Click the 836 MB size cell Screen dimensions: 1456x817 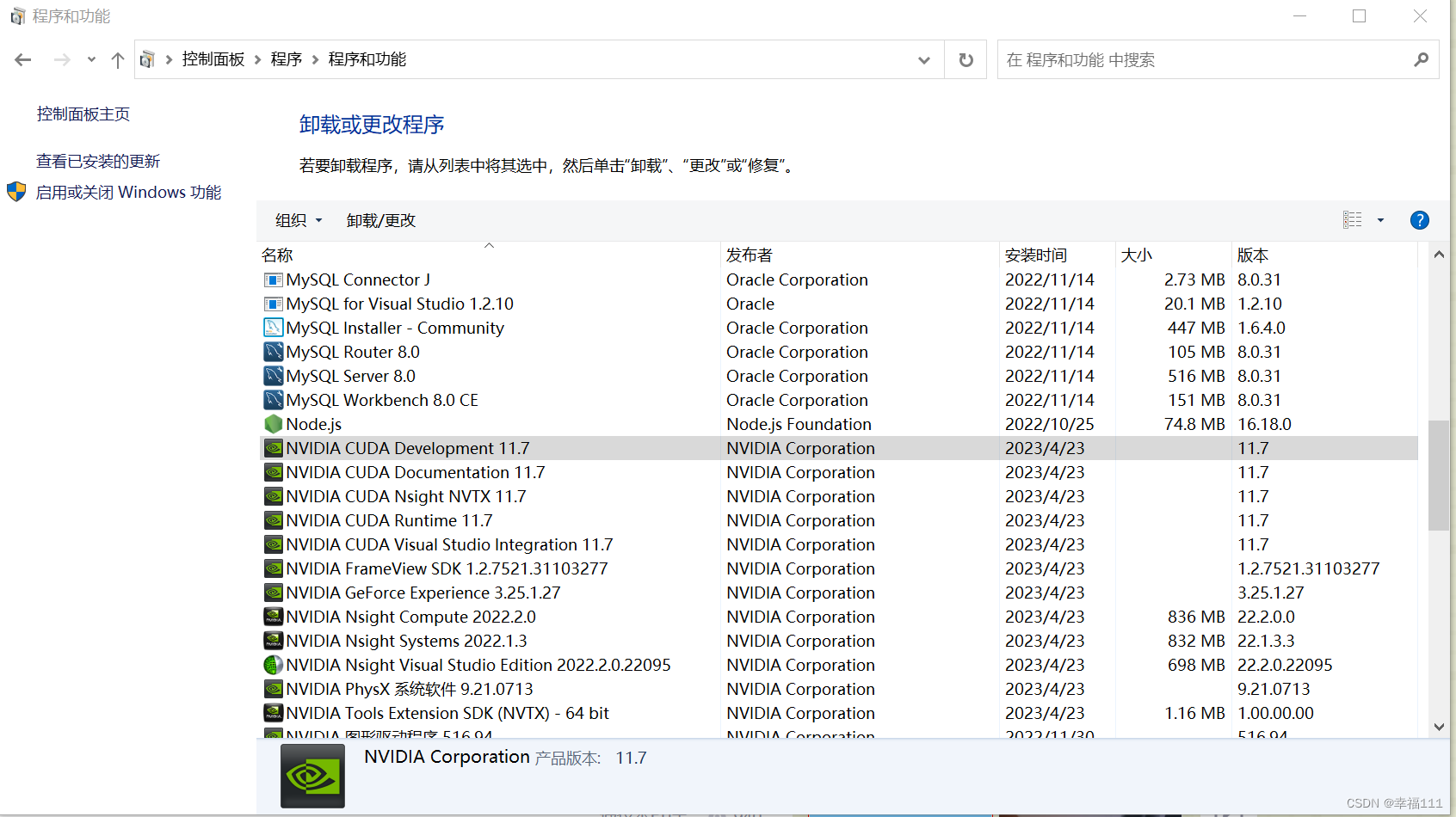[x=1196, y=617]
